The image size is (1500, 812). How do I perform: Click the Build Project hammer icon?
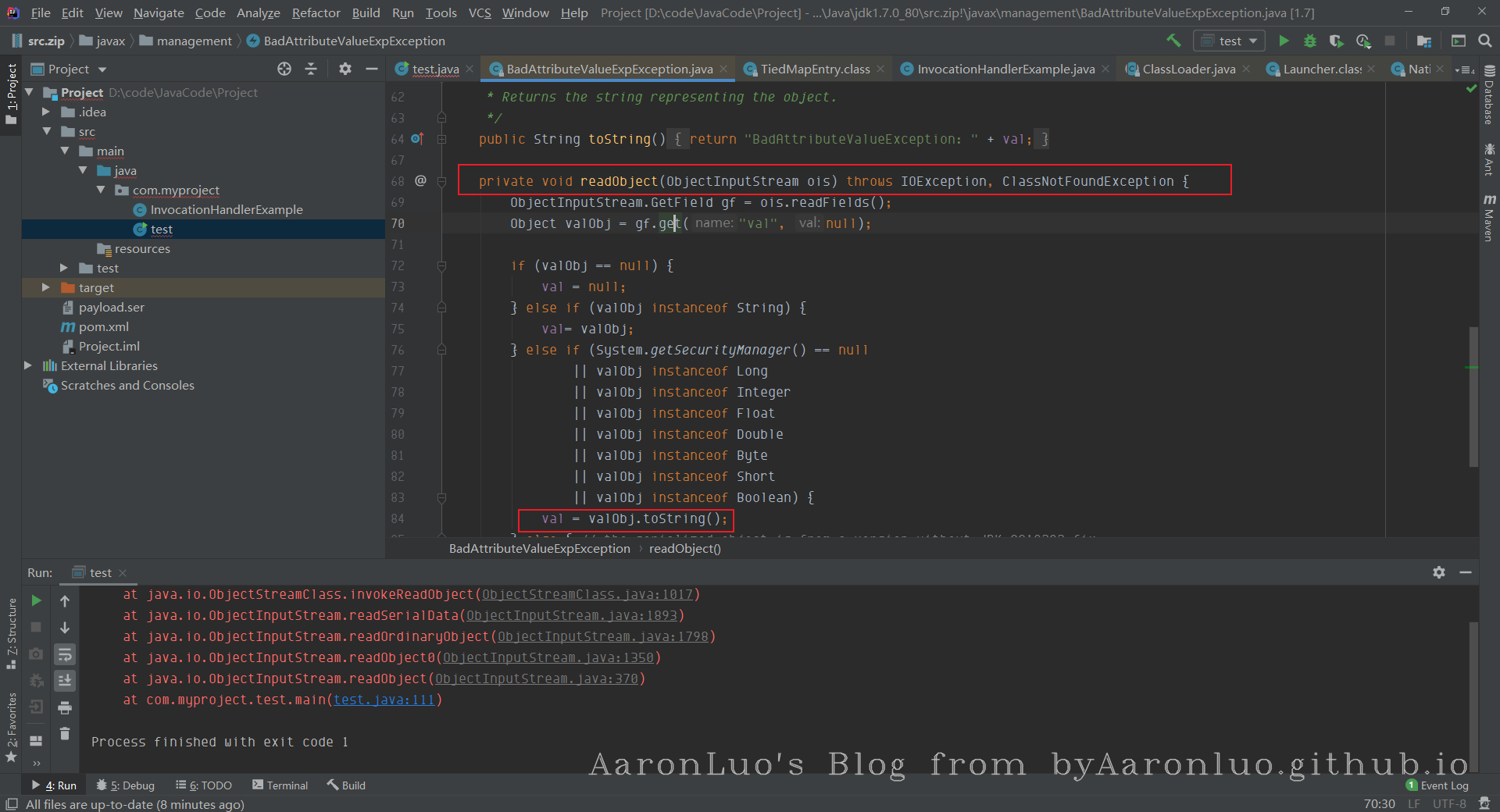(x=1173, y=41)
